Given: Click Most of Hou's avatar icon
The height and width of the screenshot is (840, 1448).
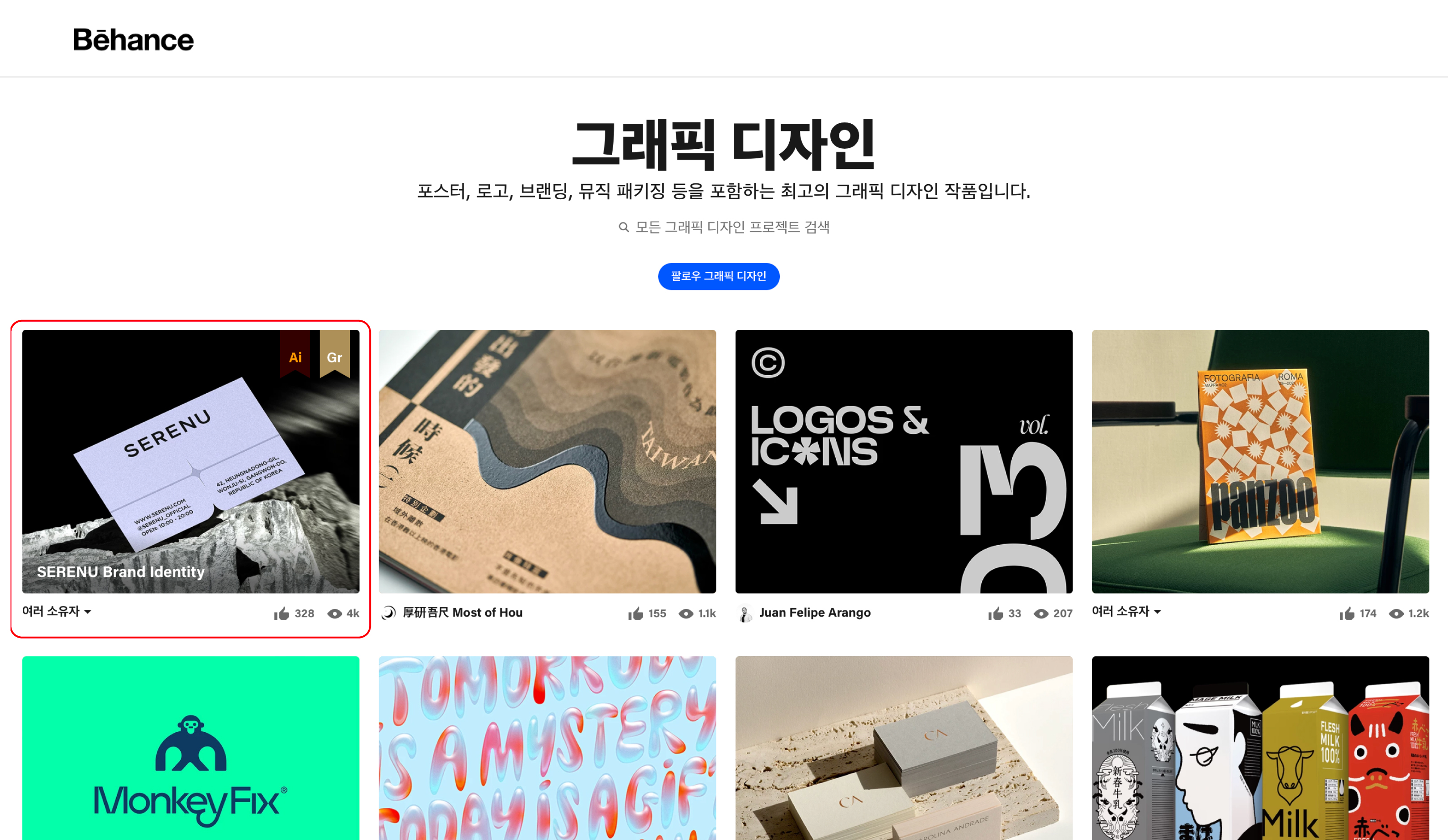Looking at the screenshot, I should coord(389,613).
